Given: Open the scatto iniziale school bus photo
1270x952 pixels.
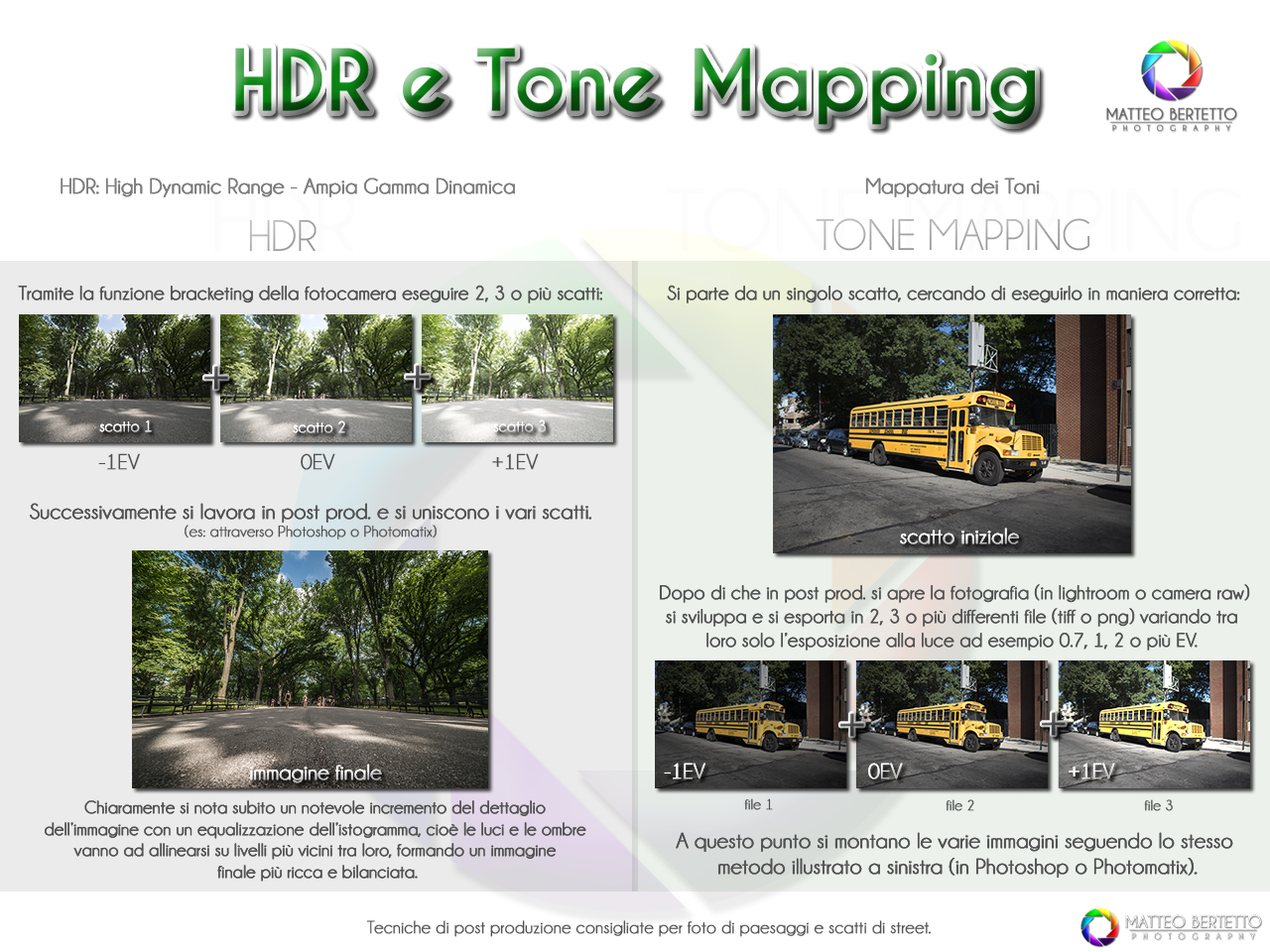Looking at the screenshot, I should pyautogui.click(x=952, y=433).
